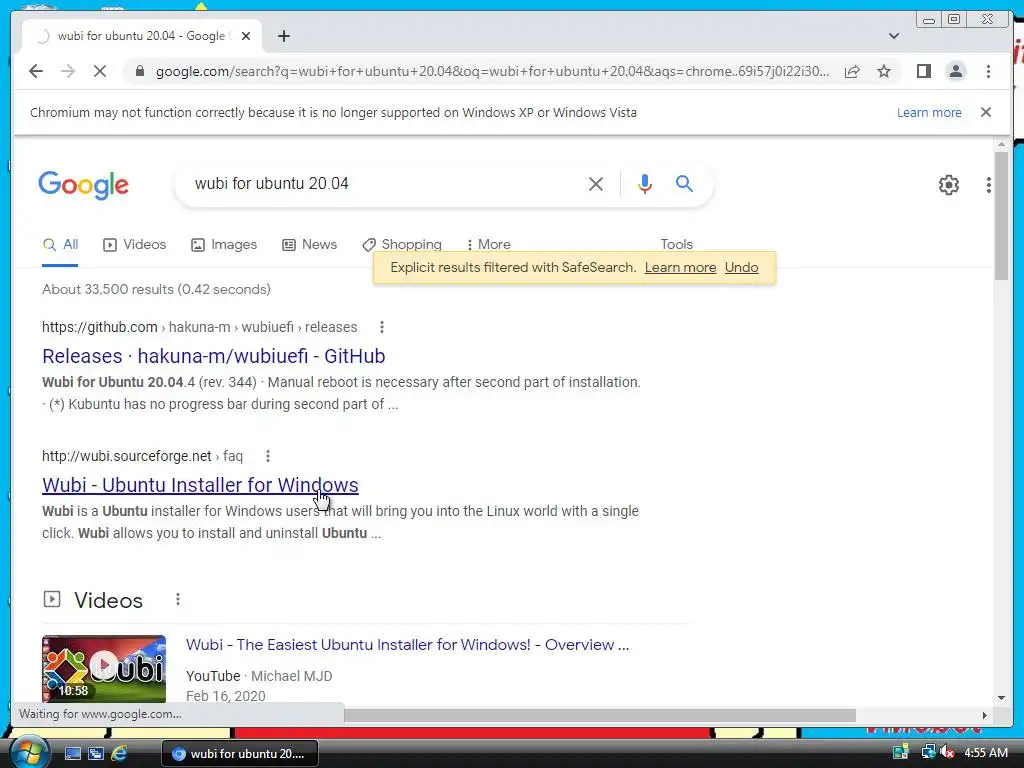Viewport: 1024px width, 768px height.
Task: Expand the More search categories menu
Action: (x=488, y=245)
